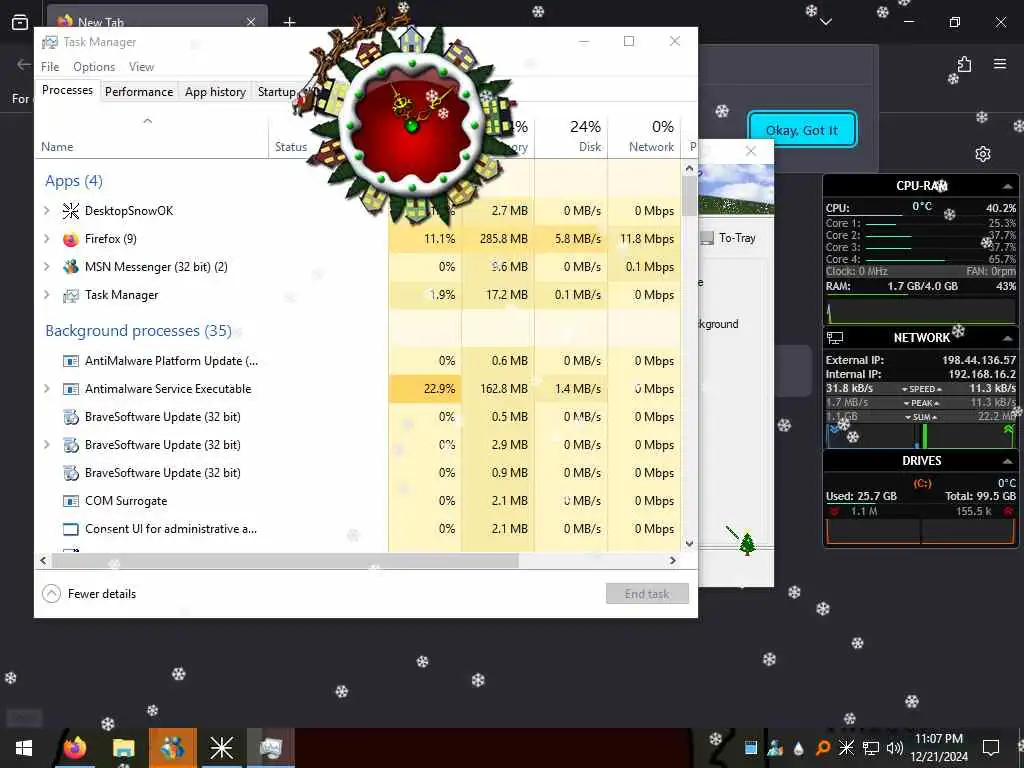Click the taskbar clock showing 11:07 PM
Viewport: 1024px width, 768px height.
939,748
